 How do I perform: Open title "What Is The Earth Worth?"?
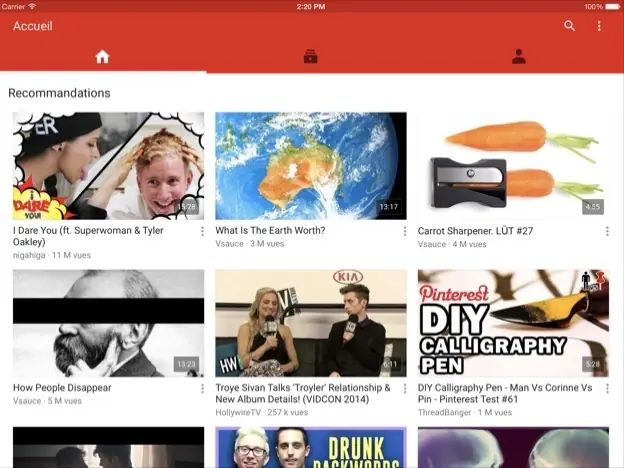coord(270,230)
